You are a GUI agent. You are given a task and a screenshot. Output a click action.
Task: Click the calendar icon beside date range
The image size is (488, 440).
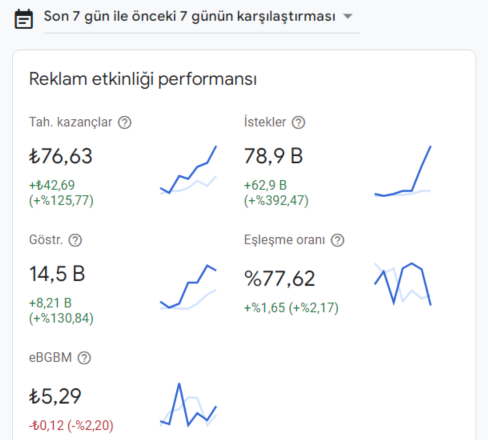(x=24, y=19)
